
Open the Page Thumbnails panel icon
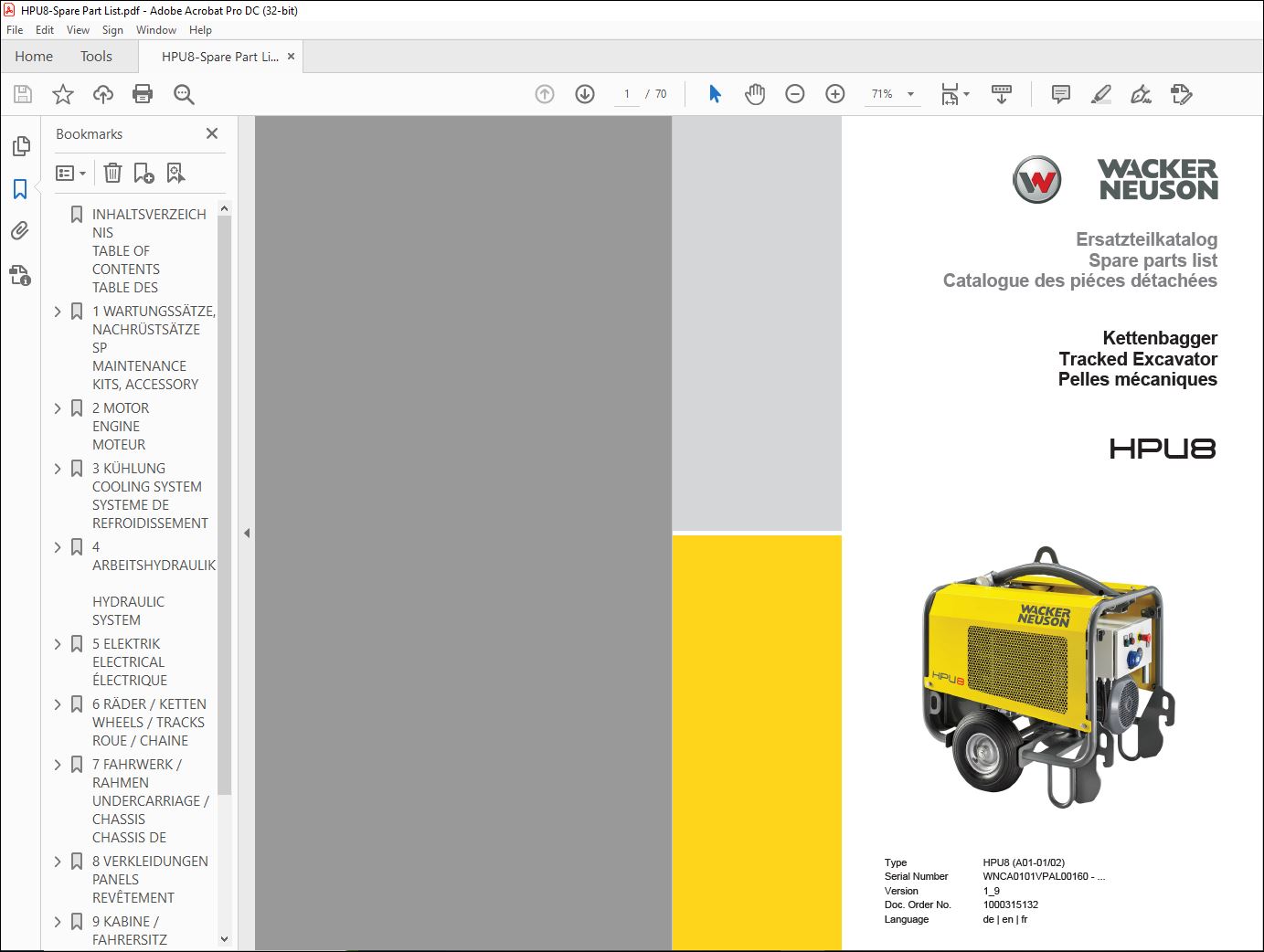coord(20,146)
